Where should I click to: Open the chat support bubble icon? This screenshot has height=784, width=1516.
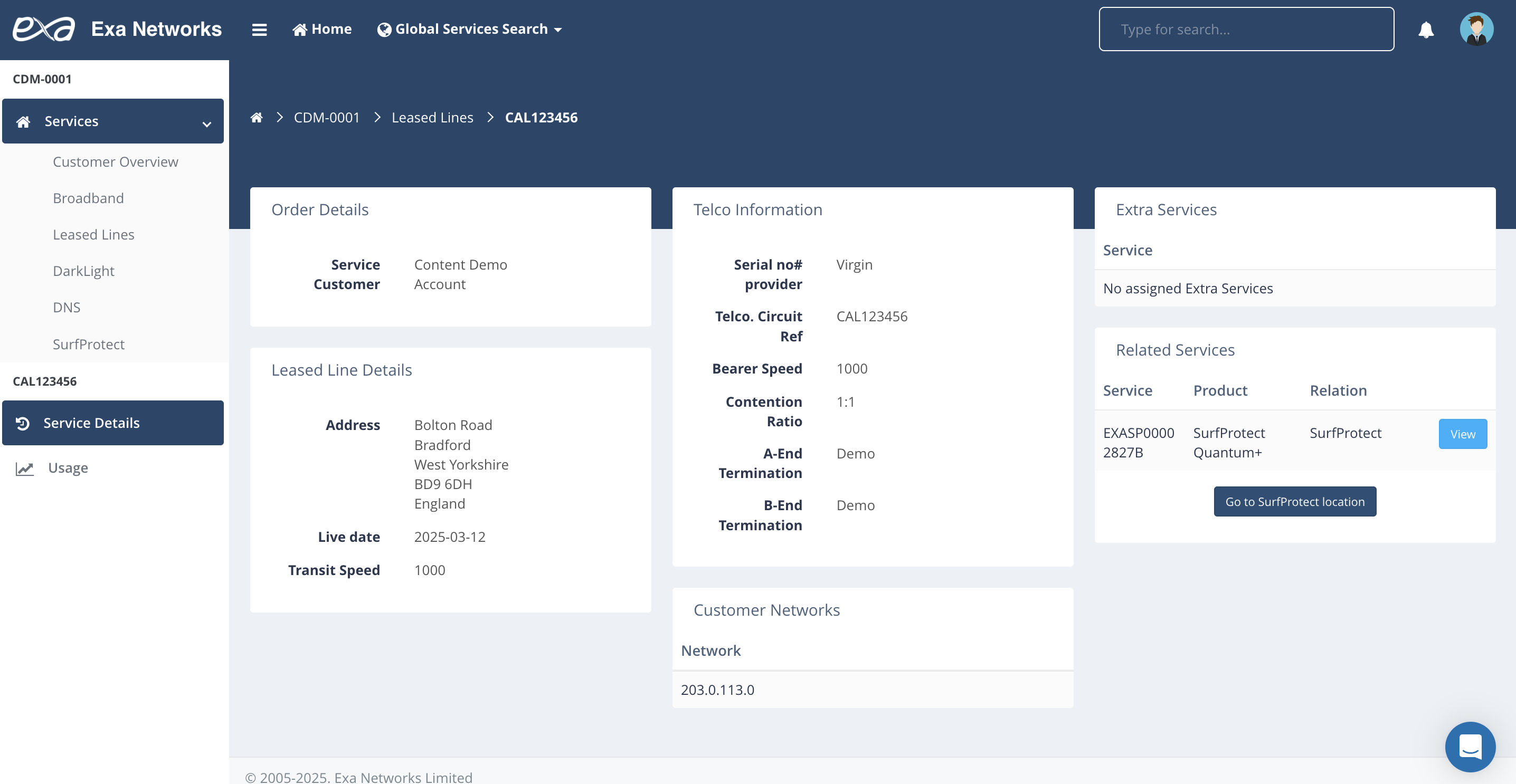(1470, 747)
